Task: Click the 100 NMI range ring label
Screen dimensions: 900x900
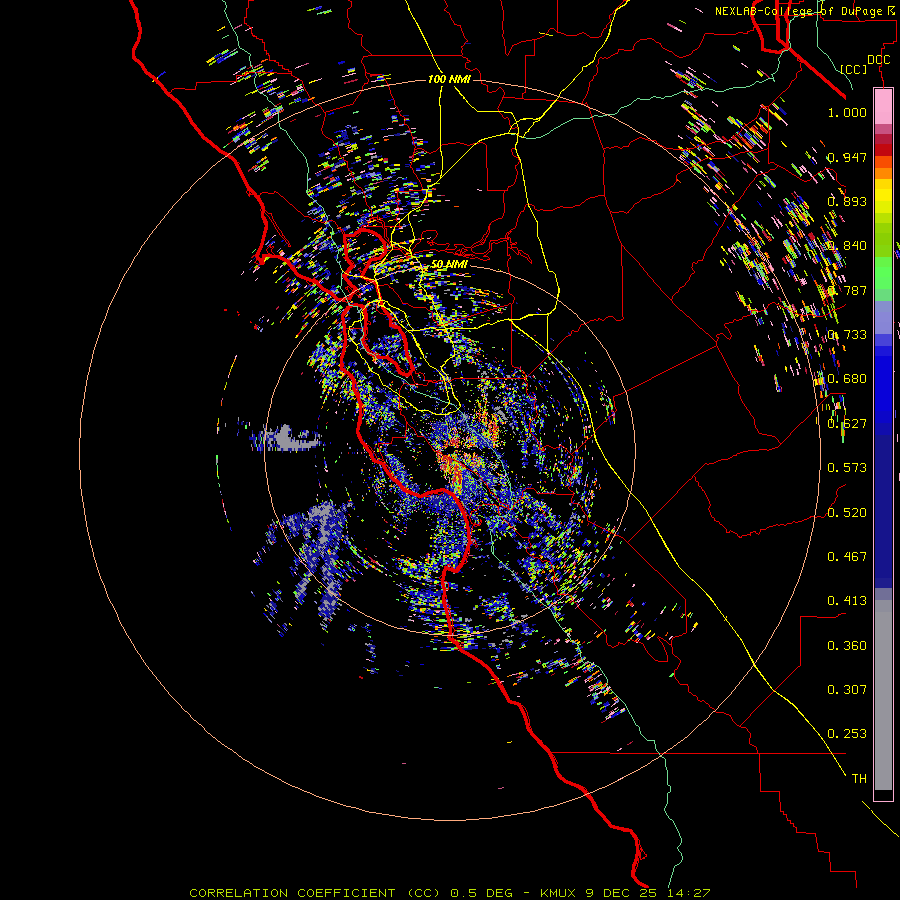Action: tap(449, 79)
